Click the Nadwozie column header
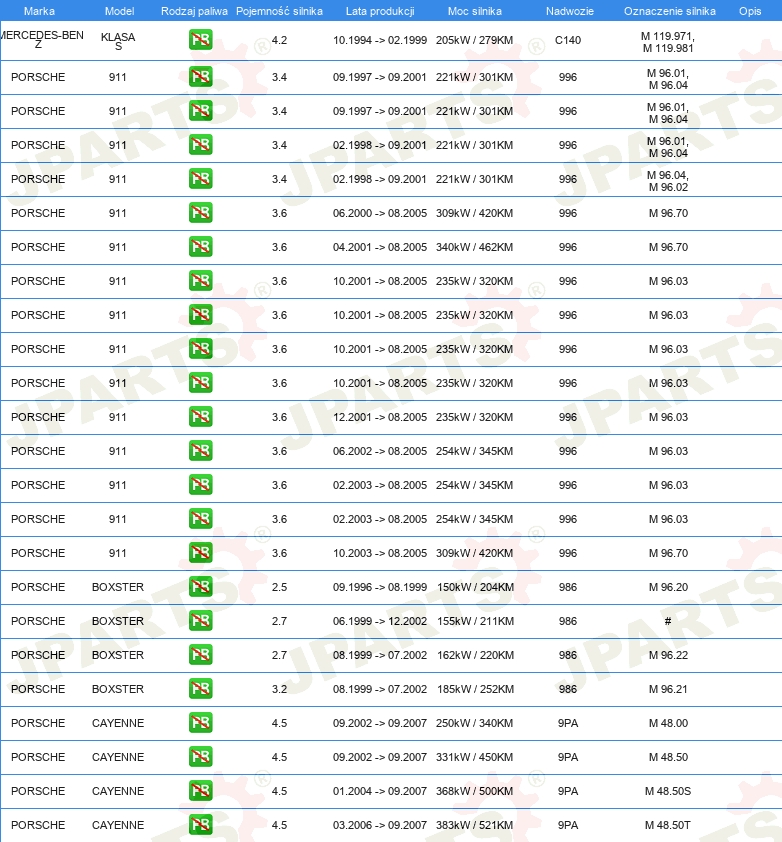This screenshot has width=782, height=842. [570, 11]
